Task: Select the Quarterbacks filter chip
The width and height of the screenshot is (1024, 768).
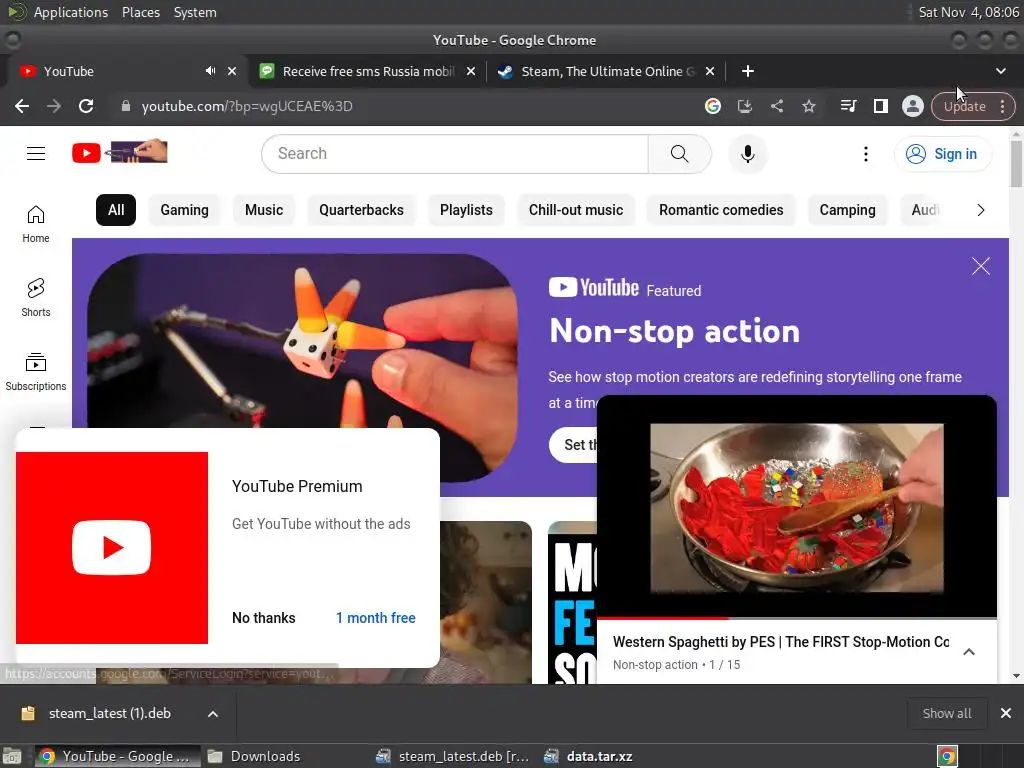Action: point(361,210)
